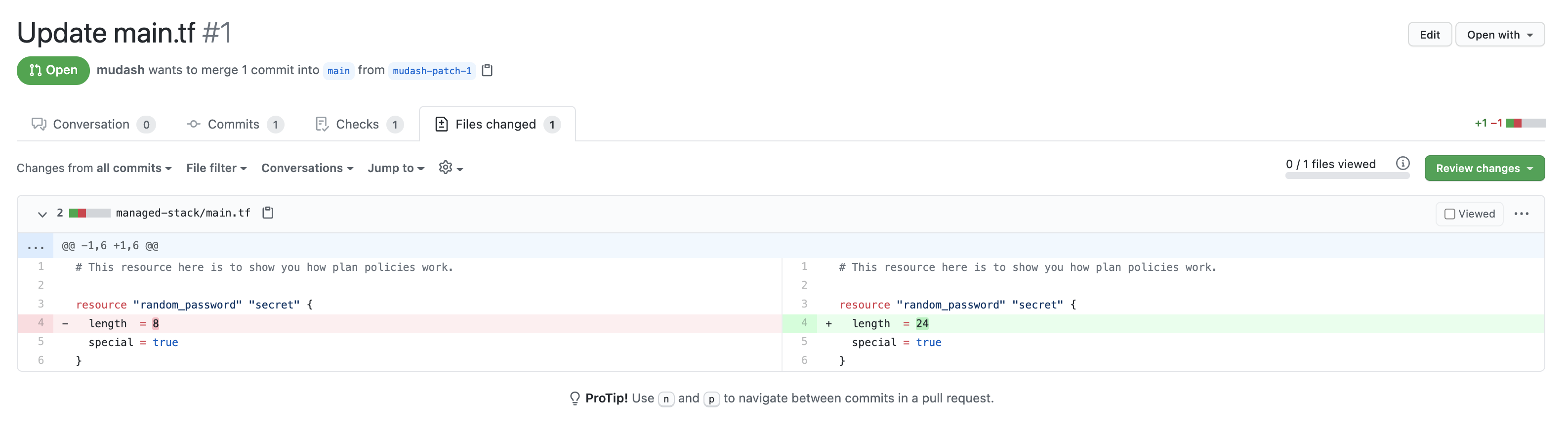
Task: Click the Edit title button
Action: point(1429,35)
